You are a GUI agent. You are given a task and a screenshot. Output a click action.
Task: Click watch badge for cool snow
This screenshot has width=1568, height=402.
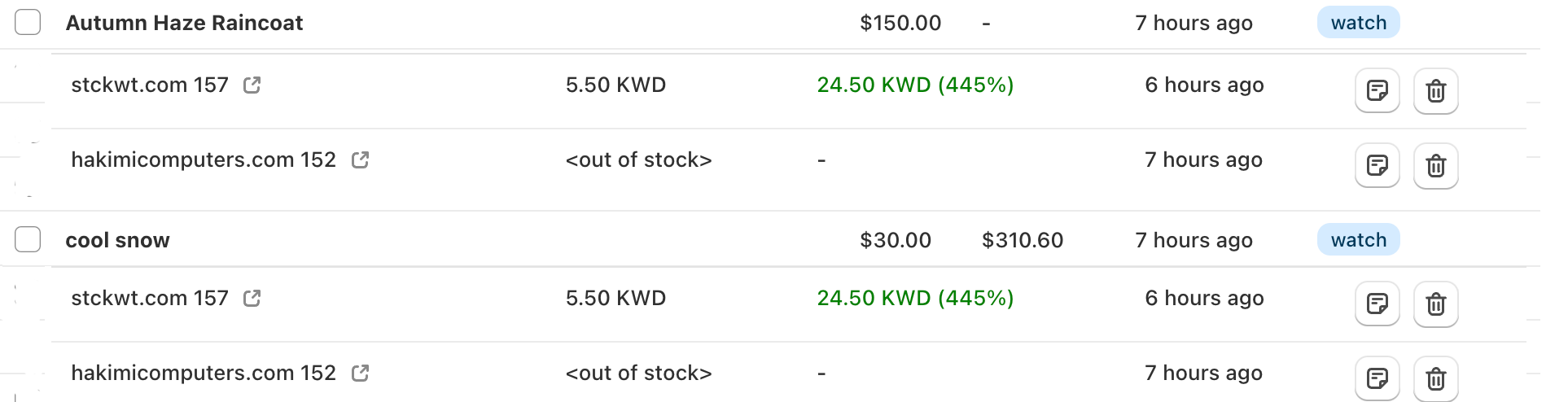pos(1358,240)
